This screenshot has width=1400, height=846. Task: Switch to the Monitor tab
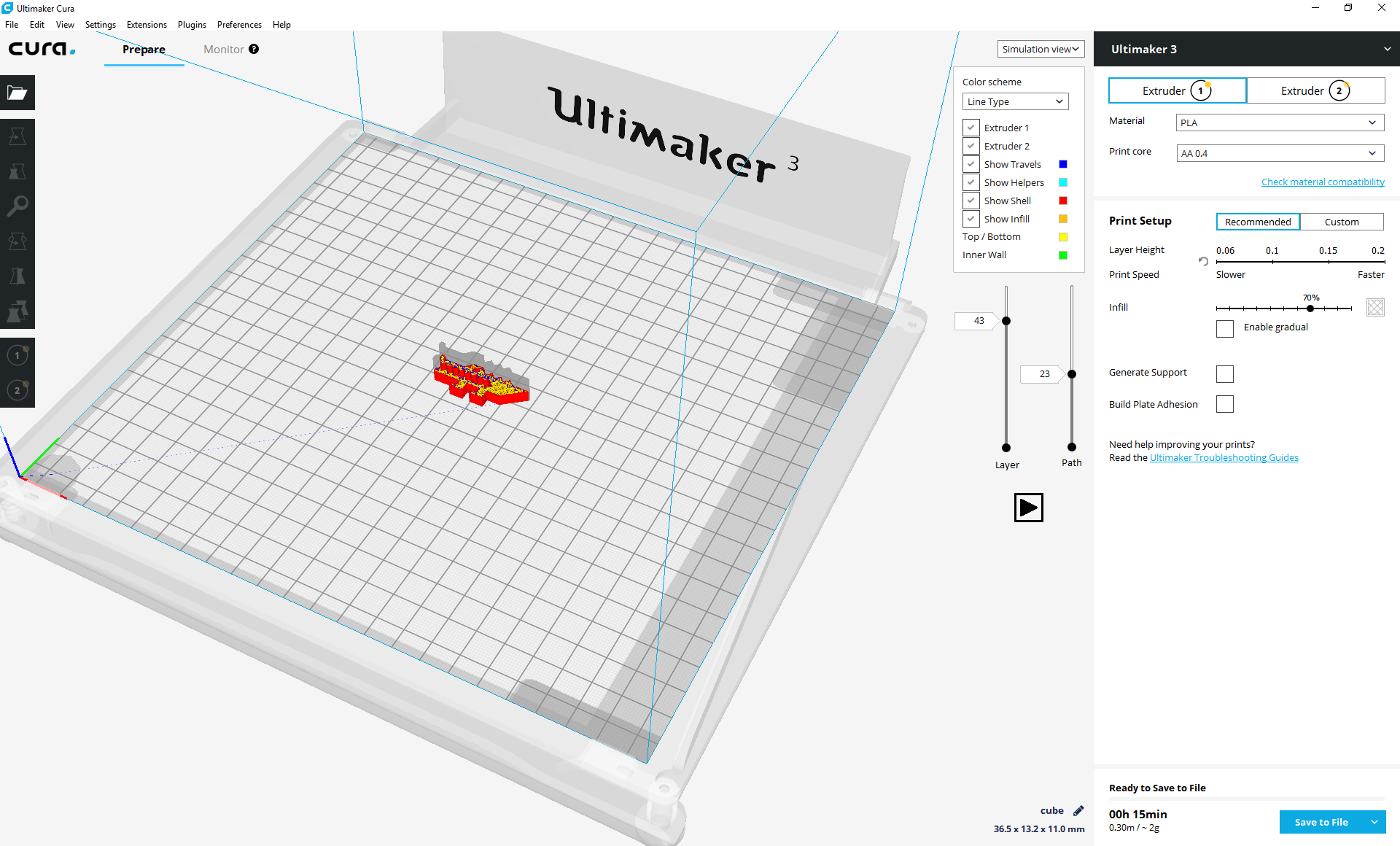222,49
